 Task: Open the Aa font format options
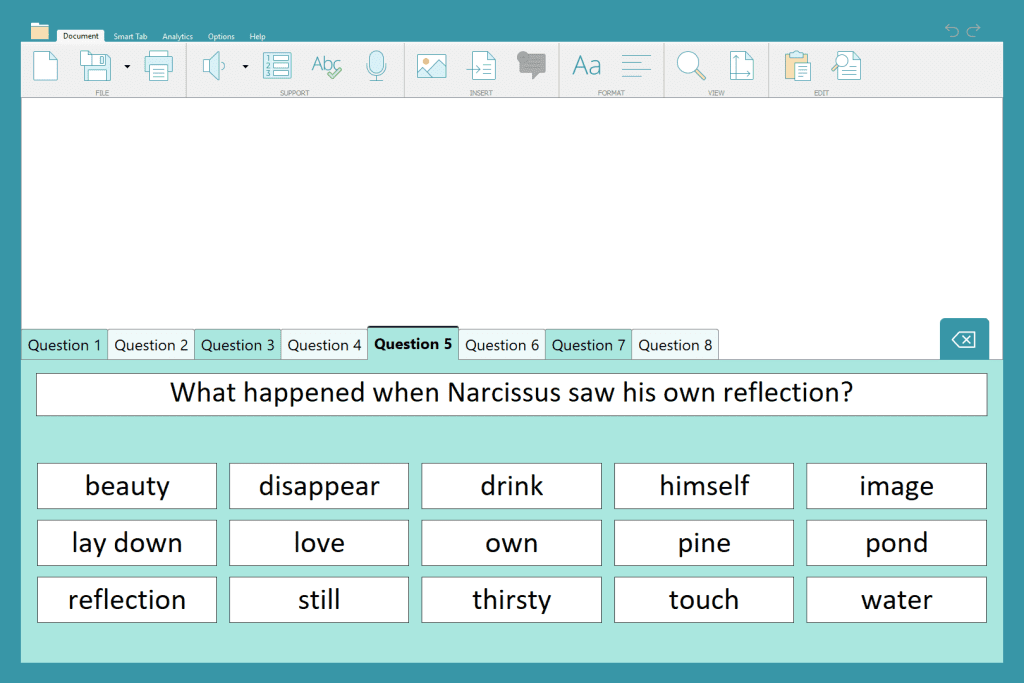586,66
